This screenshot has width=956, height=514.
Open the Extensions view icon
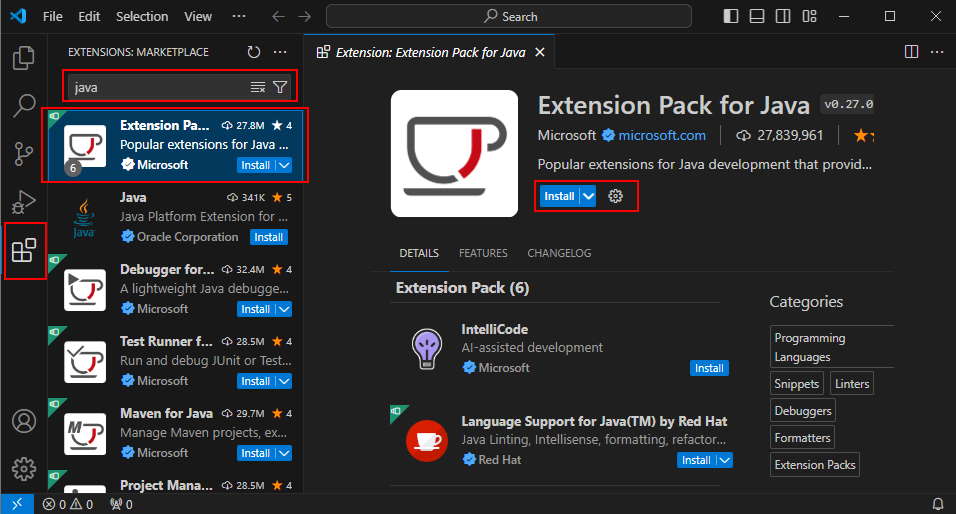(24, 250)
